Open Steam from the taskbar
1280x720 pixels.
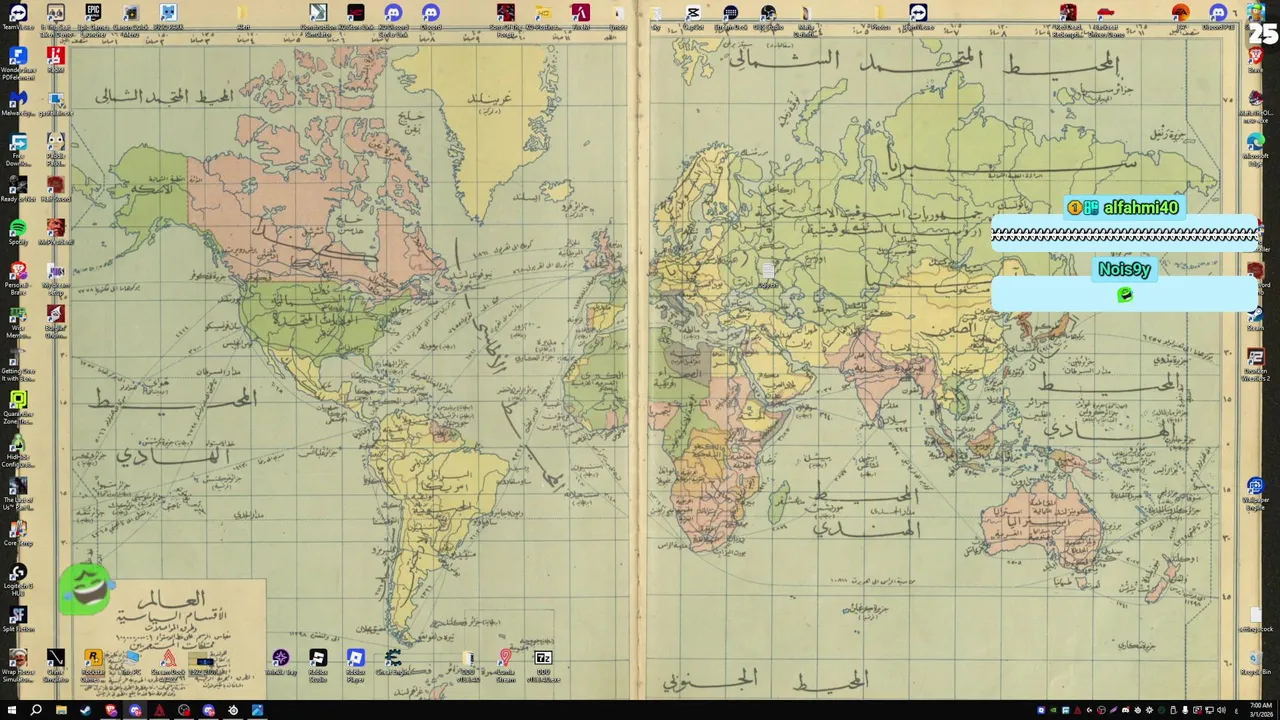pos(86,710)
